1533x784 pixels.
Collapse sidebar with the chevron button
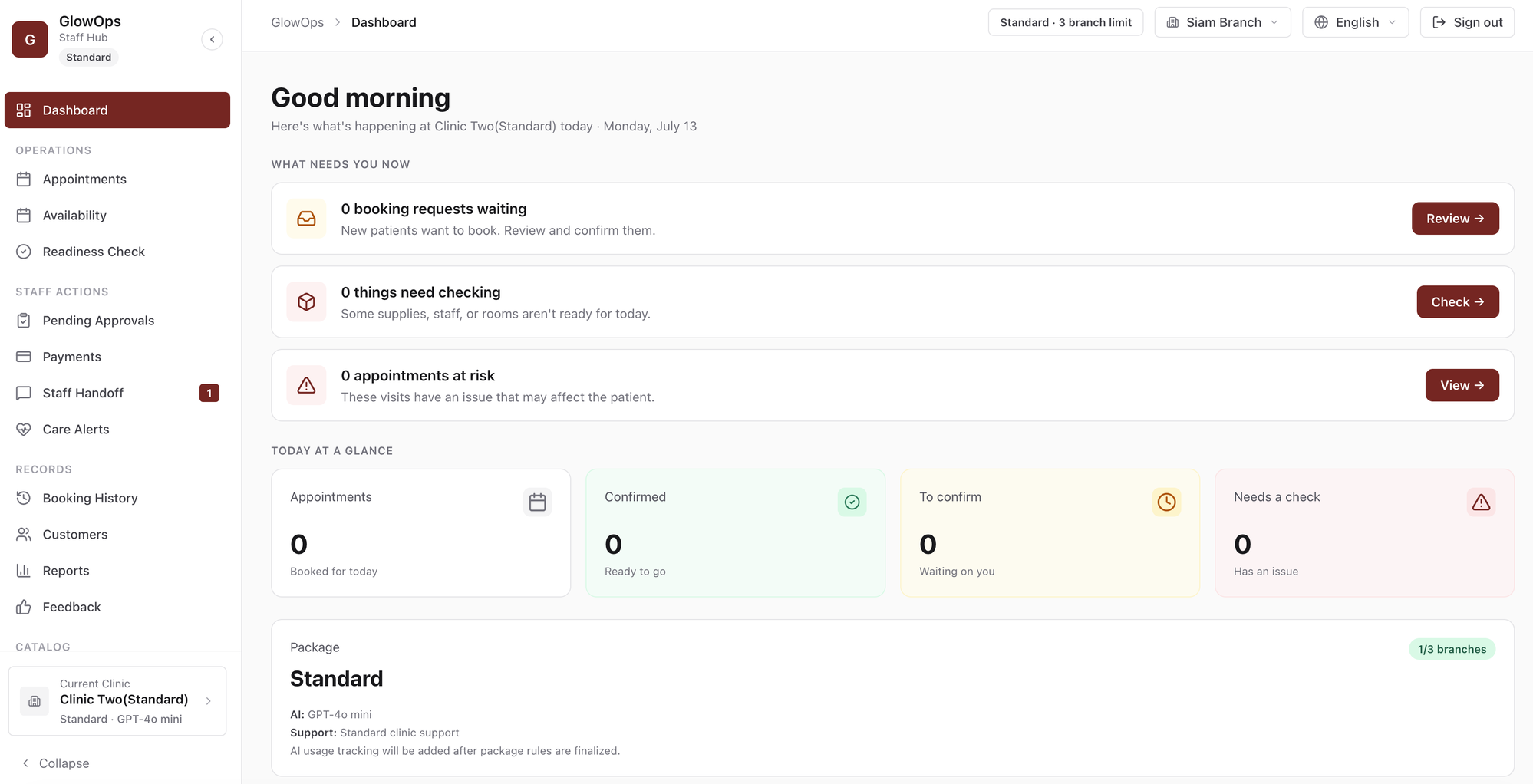click(x=213, y=39)
